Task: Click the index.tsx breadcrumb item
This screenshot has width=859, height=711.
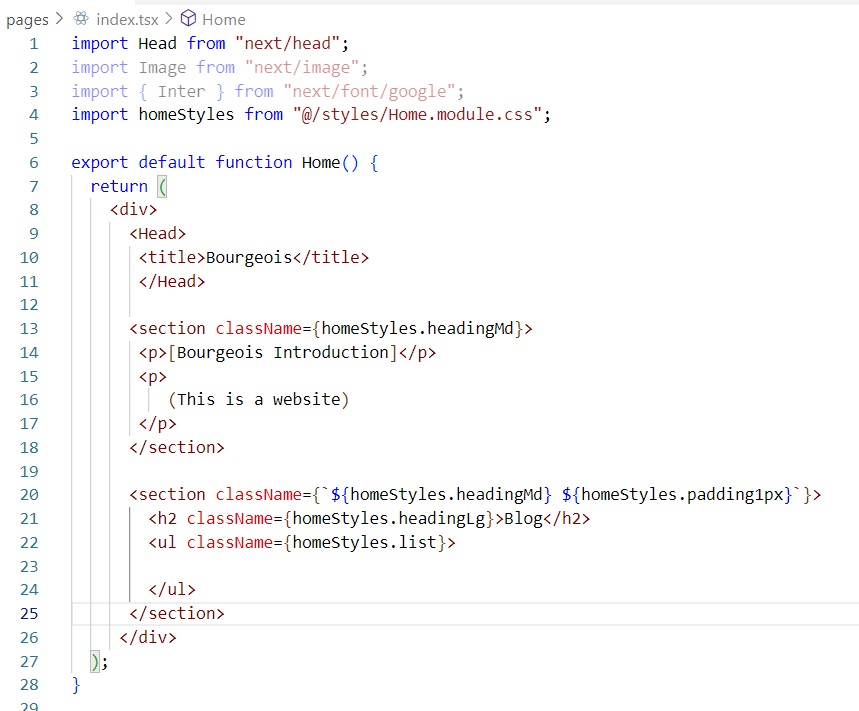Action: coord(127,20)
